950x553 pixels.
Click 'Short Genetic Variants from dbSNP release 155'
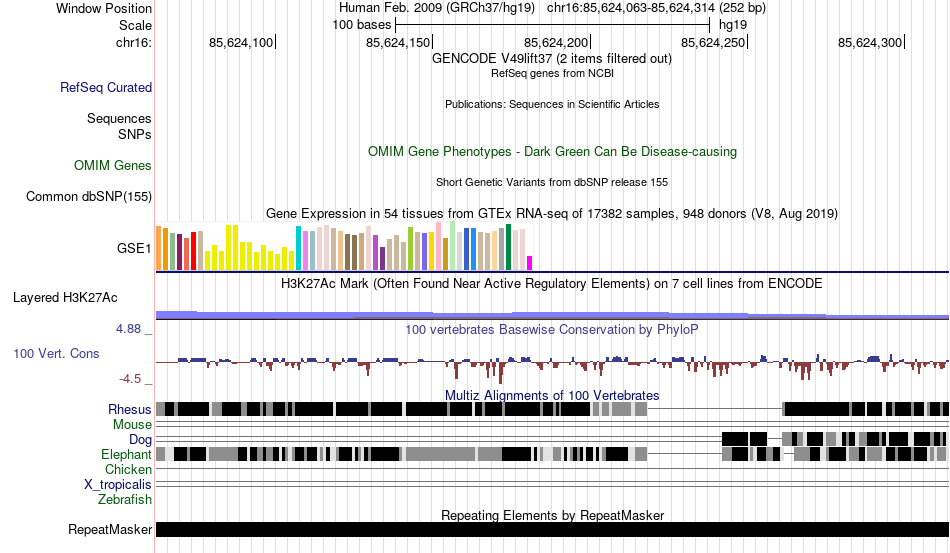(x=552, y=182)
